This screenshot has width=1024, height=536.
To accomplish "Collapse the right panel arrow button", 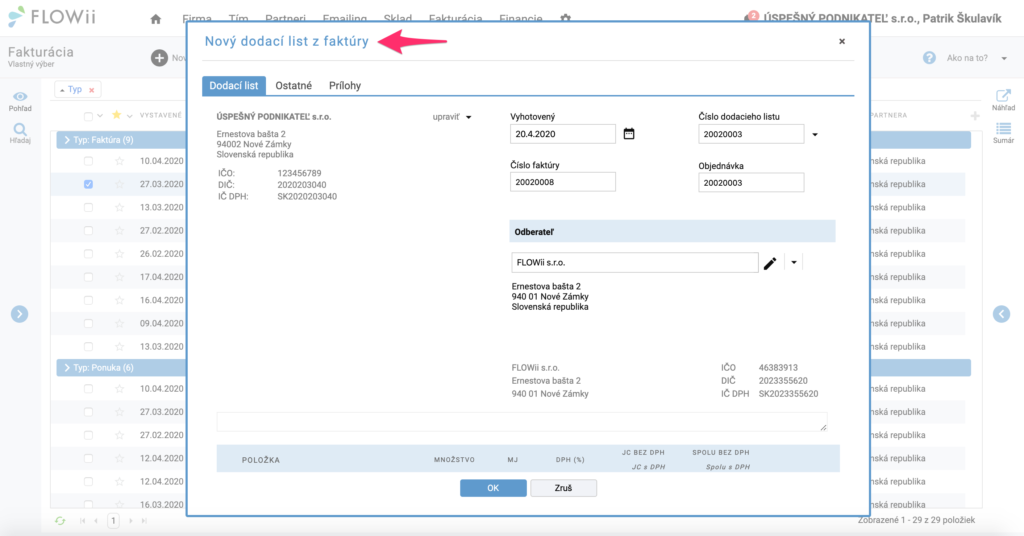I will click(1002, 314).
